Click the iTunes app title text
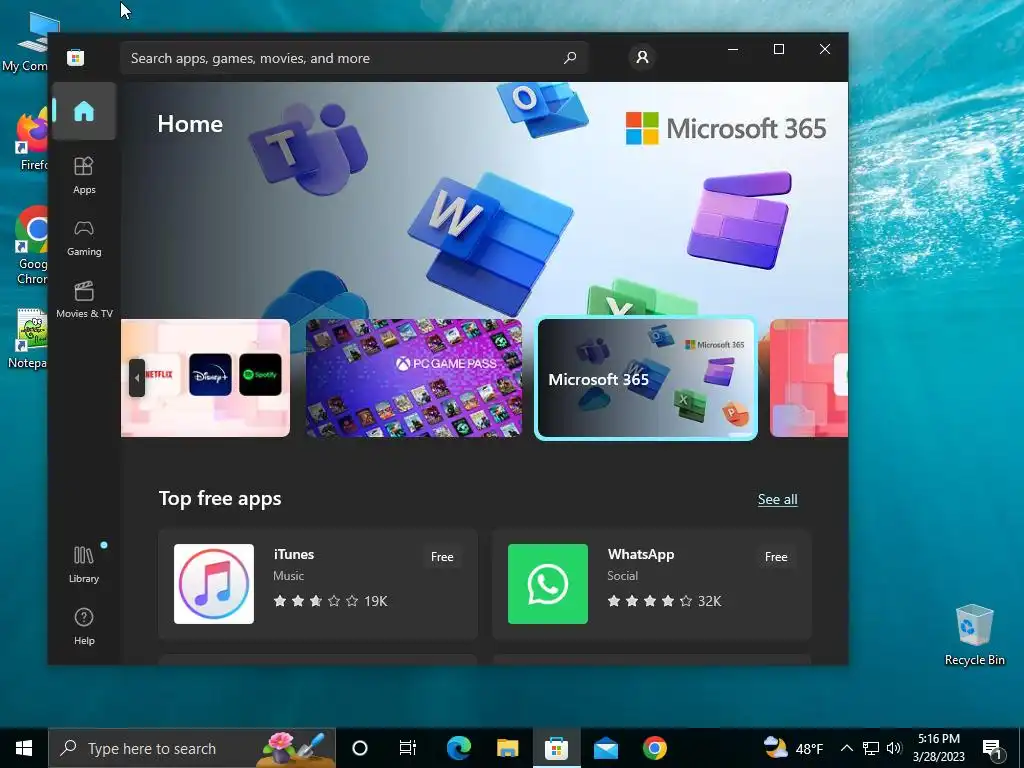 click(x=294, y=554)
